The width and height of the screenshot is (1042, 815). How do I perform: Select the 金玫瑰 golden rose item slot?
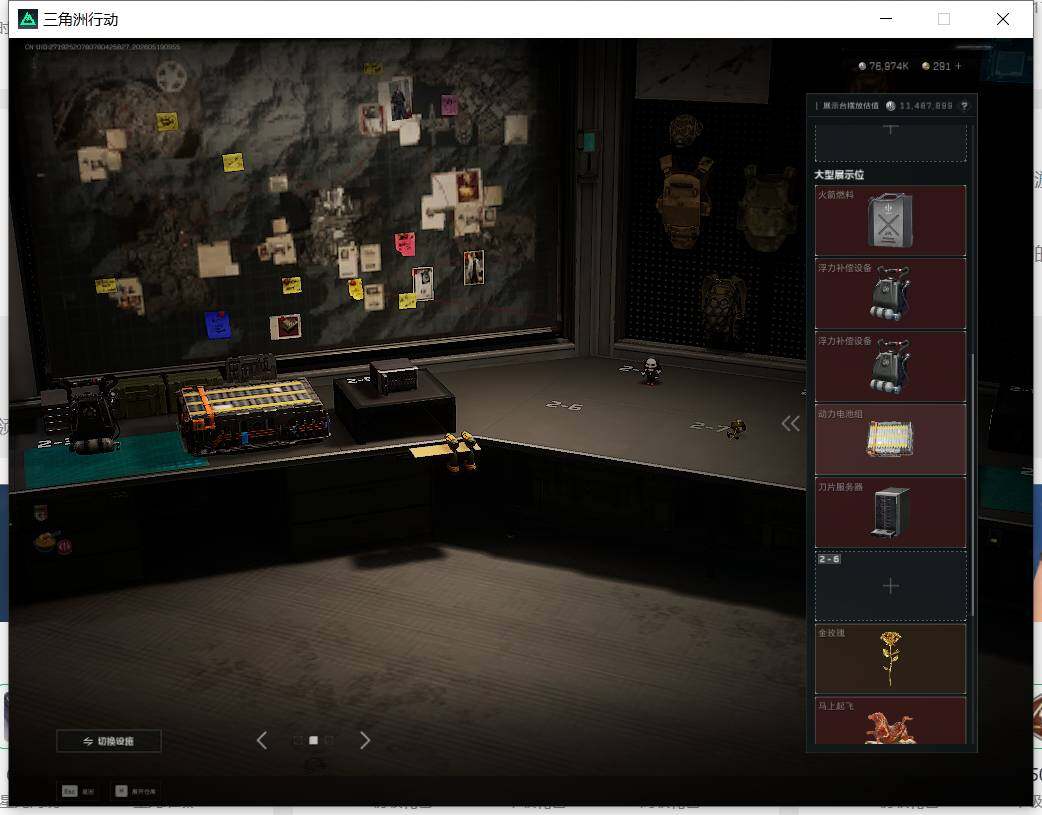coord(890,659)
